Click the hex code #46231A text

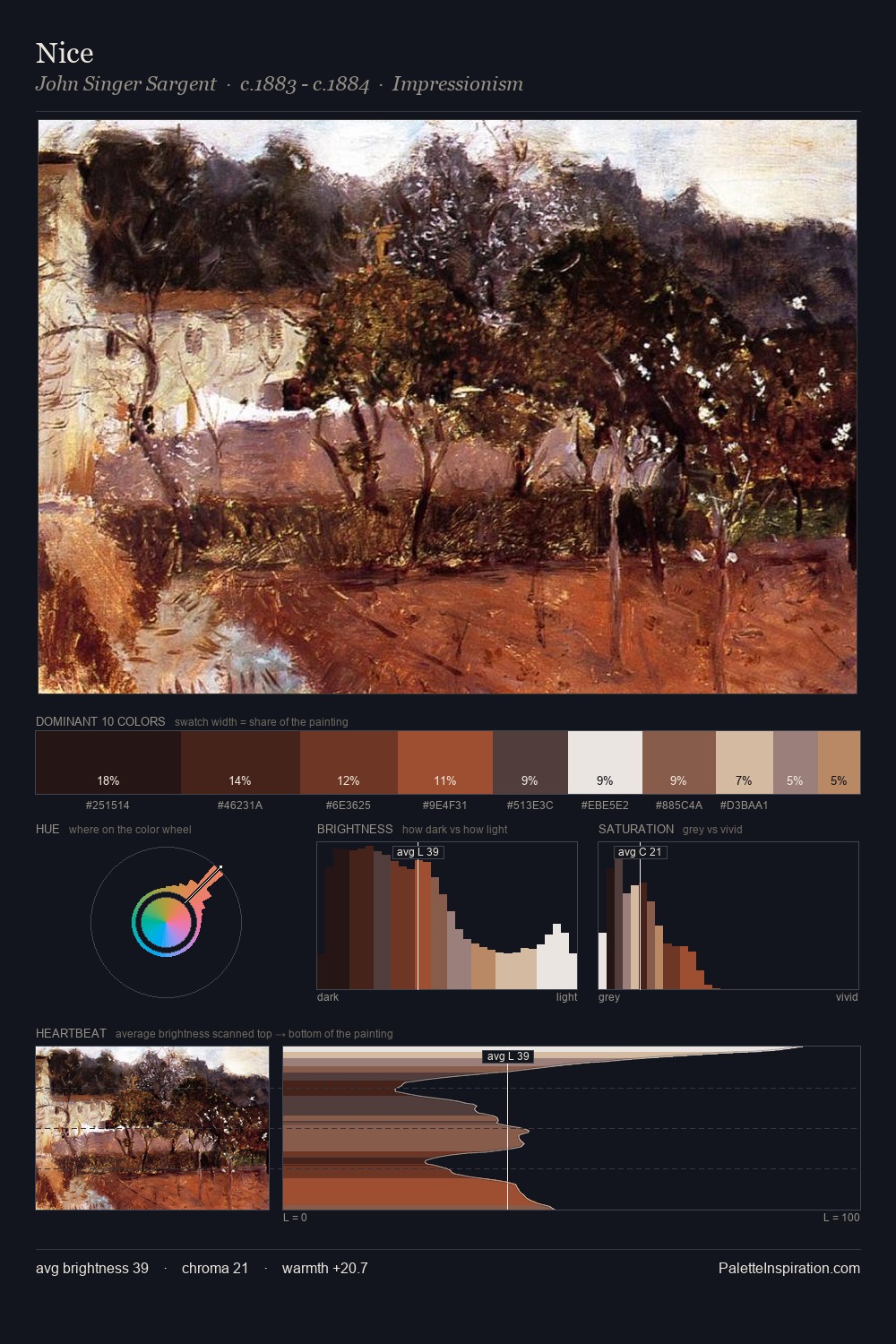[x=240, y=805]
